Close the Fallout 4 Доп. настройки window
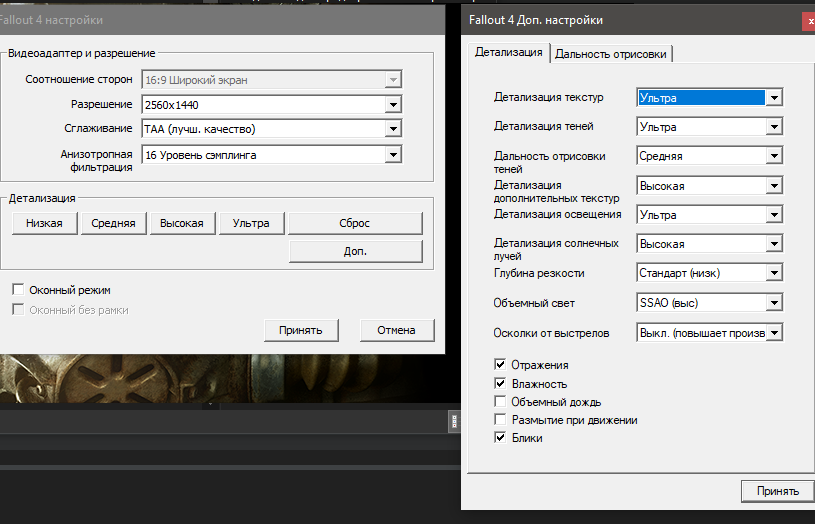This screenshot has height=524, width=815. pos(808,21)
